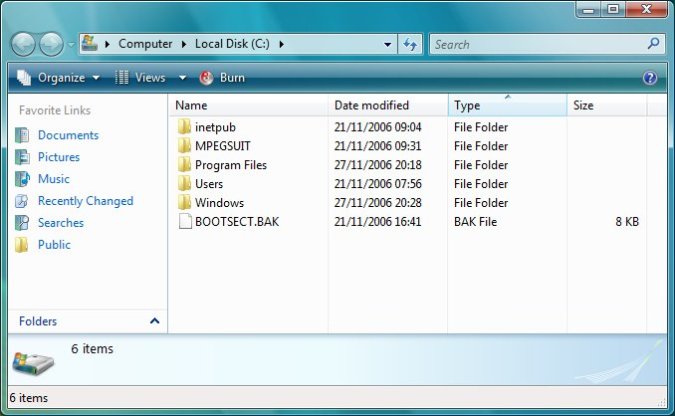Select the inetpub folder name
The image size is (675, 416).
tap(215, 127)
